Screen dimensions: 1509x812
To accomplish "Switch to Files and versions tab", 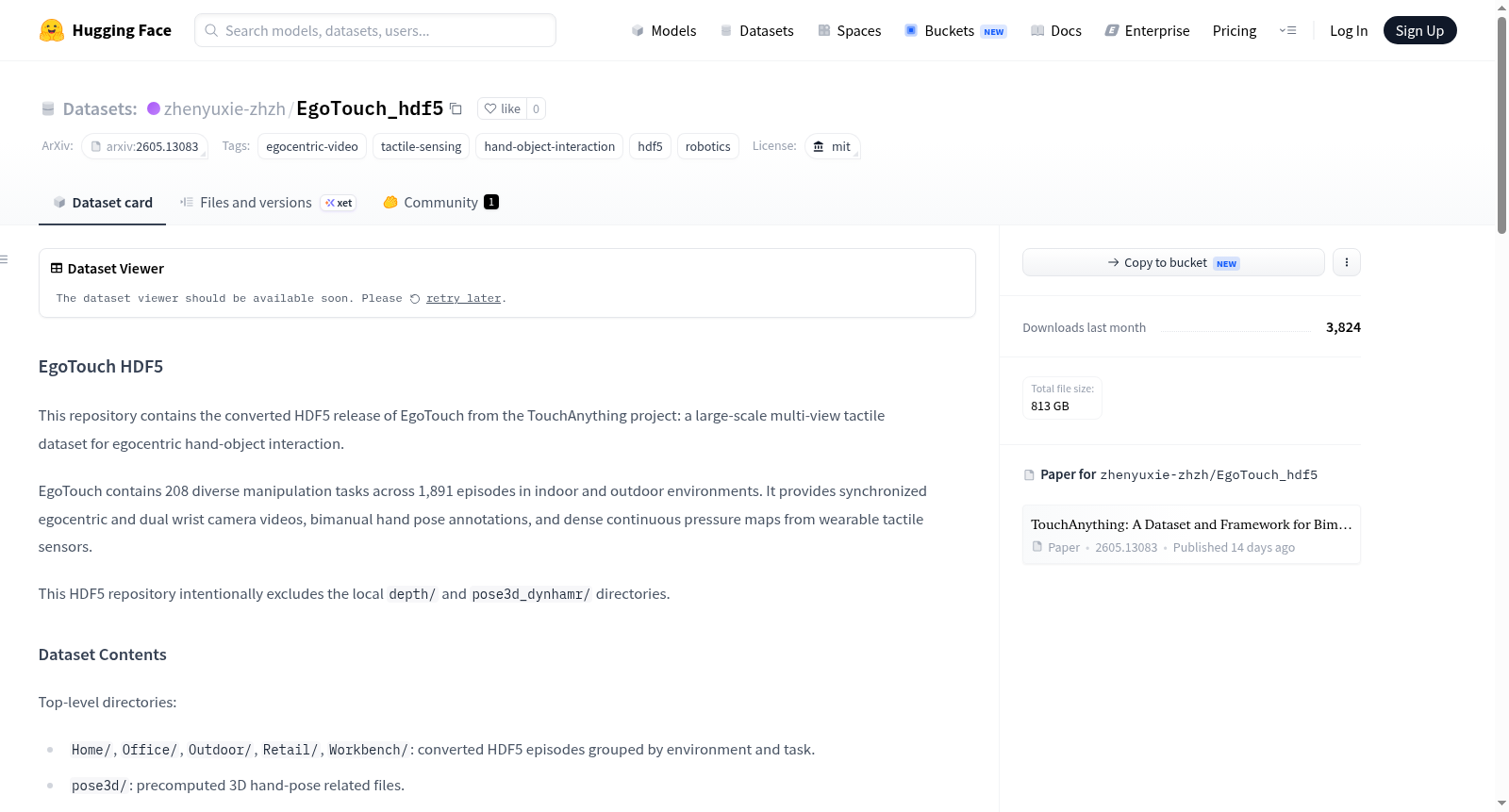I will coord(267,202).
